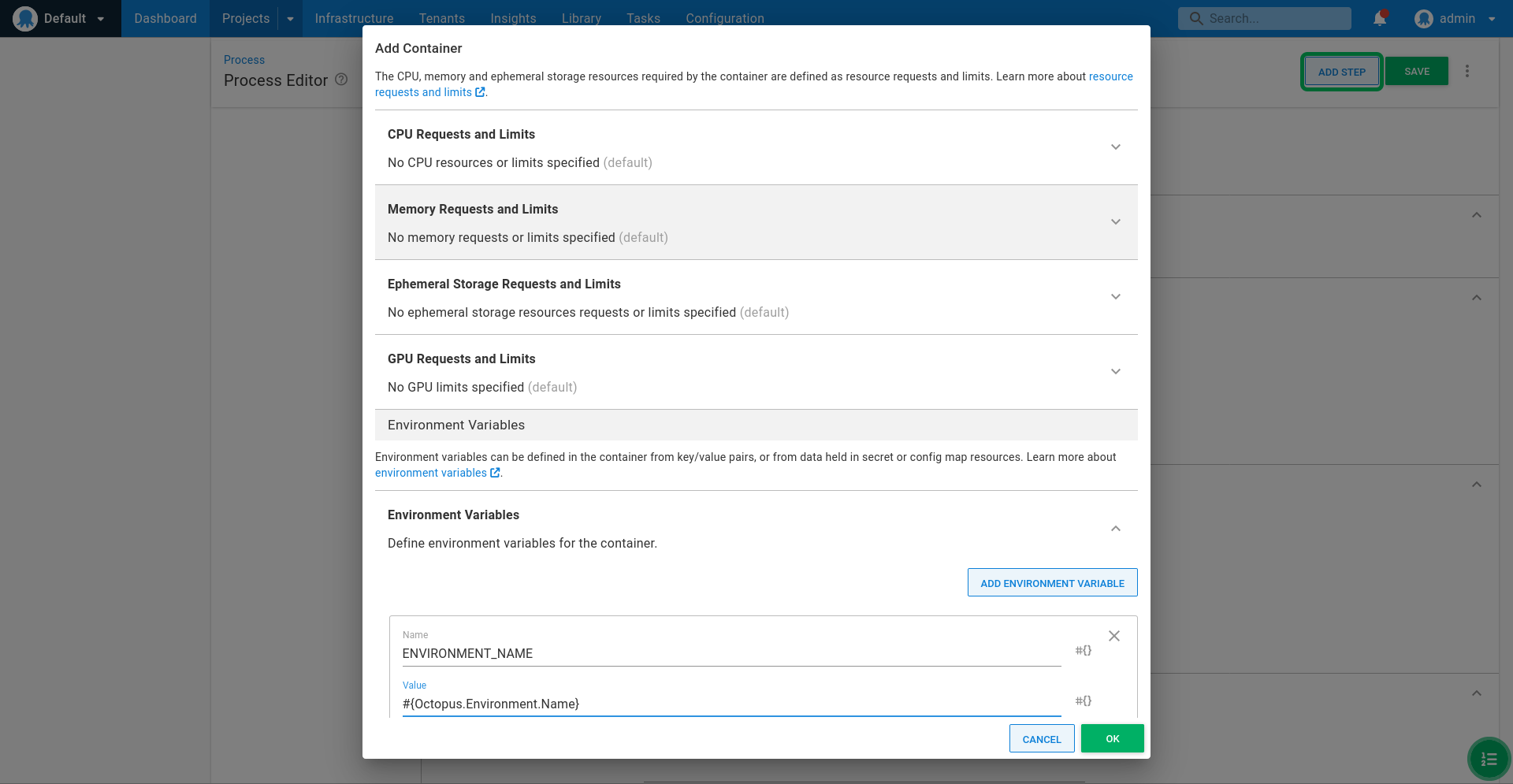This screenshot has width=1513, height=784.
Task: Expand CPU Requests and Limits section
Action: 756,147
